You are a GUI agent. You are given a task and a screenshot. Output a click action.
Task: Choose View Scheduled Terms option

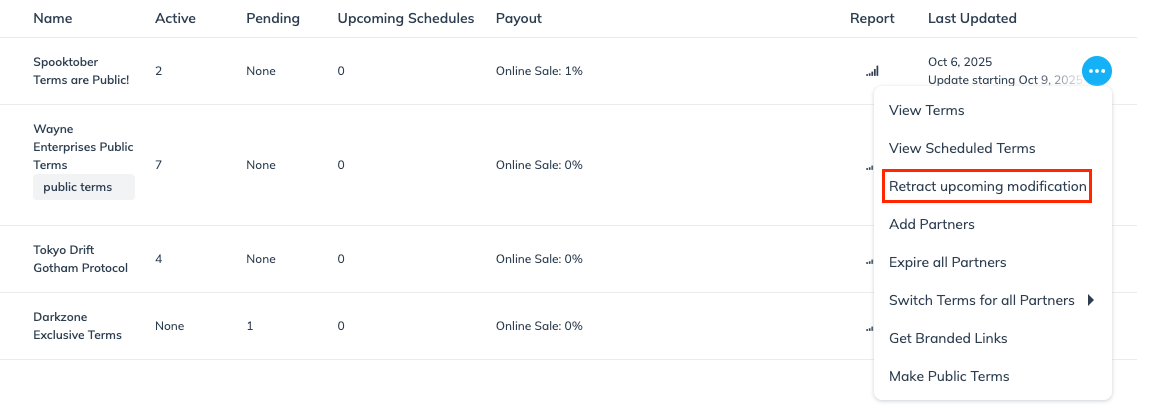[961, 148]
